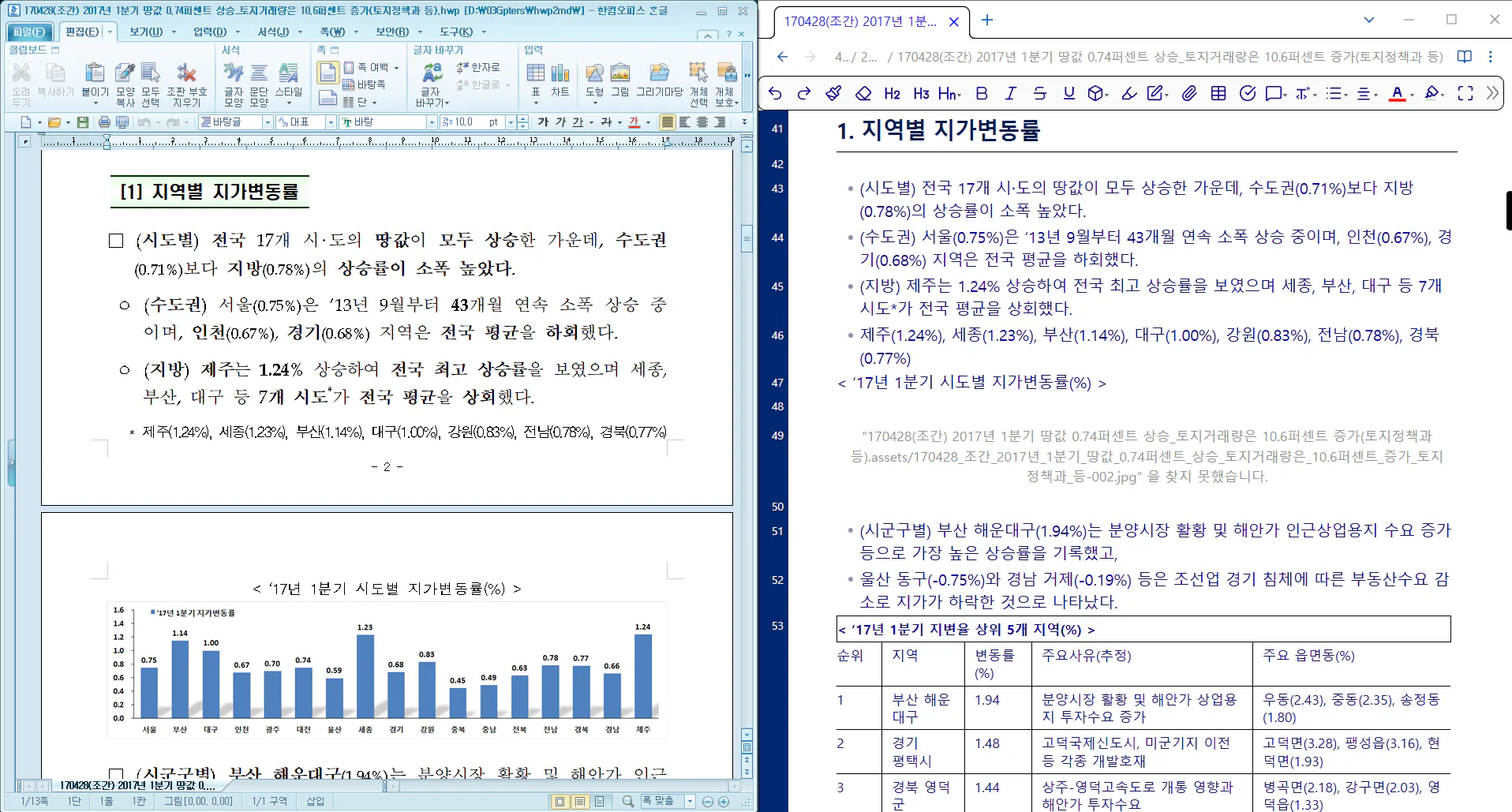Open the 쪽 맞춤 zoom dropdown in status bar
The image size is (1512, 812).
690,802
